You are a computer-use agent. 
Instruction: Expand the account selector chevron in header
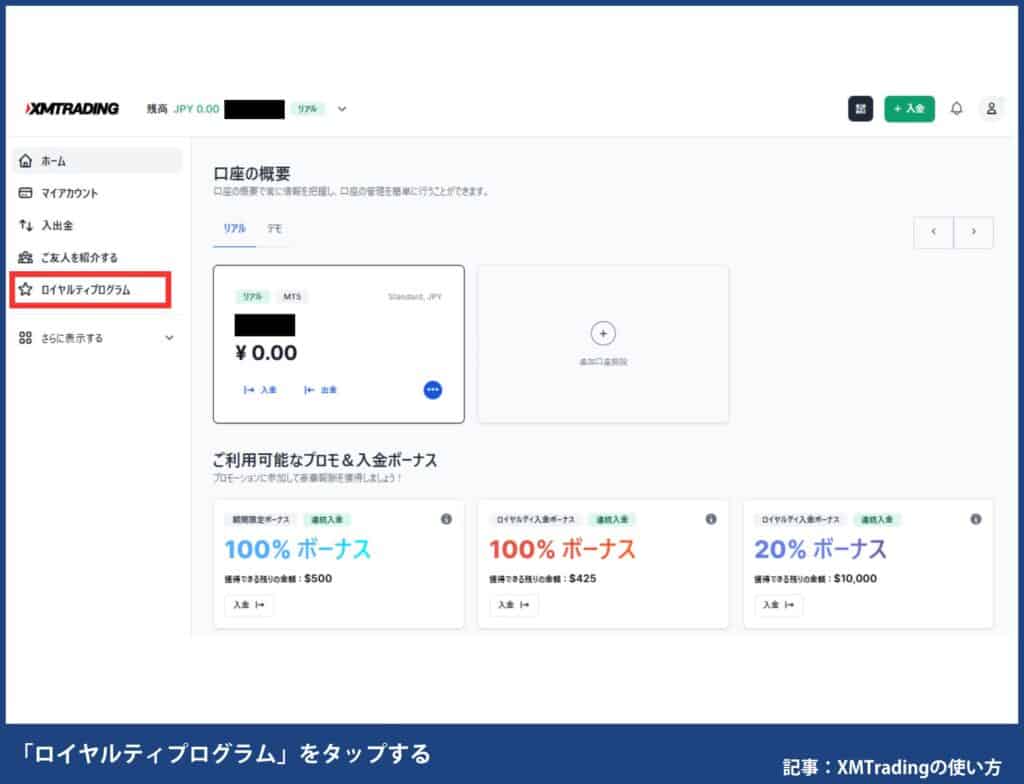(342, 109)
